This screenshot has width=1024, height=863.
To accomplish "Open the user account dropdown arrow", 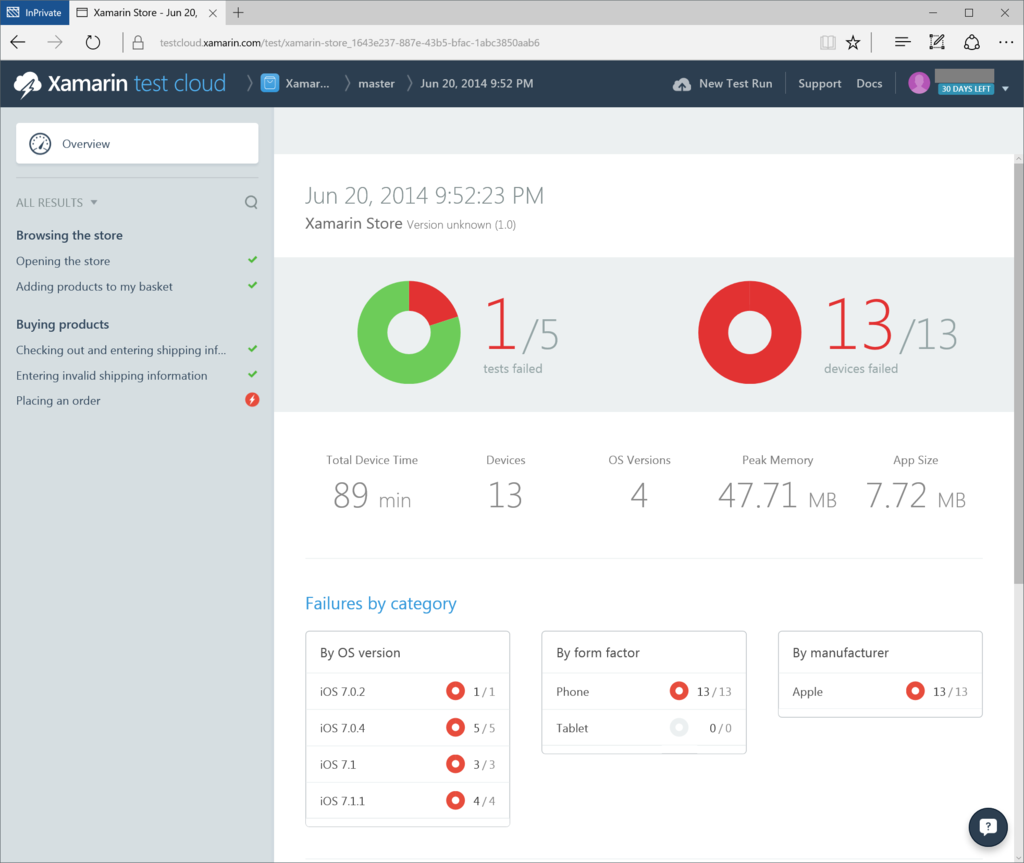I will (x=1005, y=89).
